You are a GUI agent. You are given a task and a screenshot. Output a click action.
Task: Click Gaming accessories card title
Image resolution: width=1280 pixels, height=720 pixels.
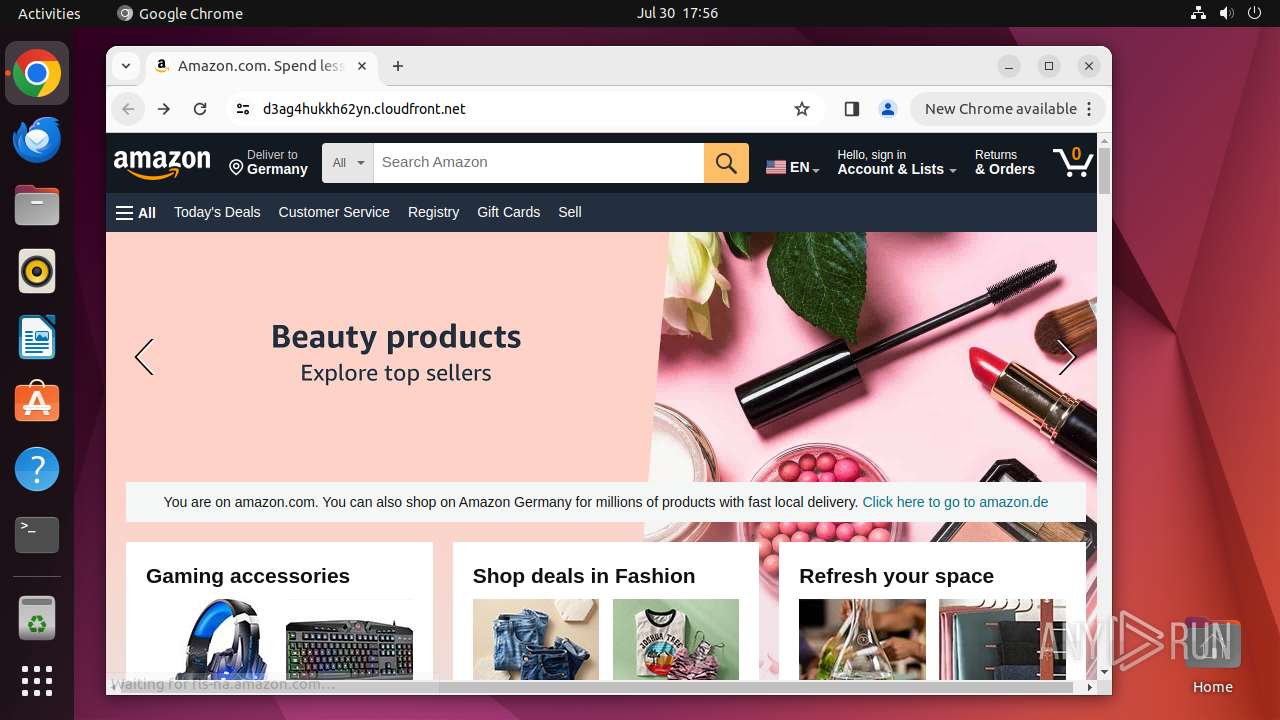click(x=248, y=576)
